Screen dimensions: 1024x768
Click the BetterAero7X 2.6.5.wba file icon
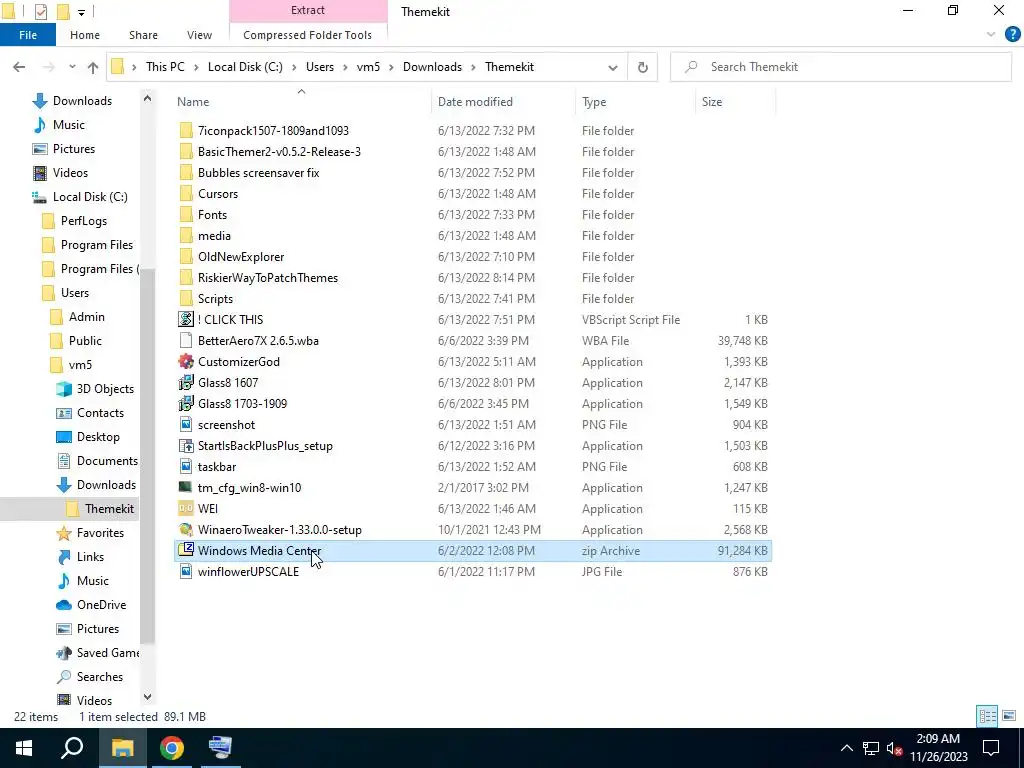tap(186, 340)
